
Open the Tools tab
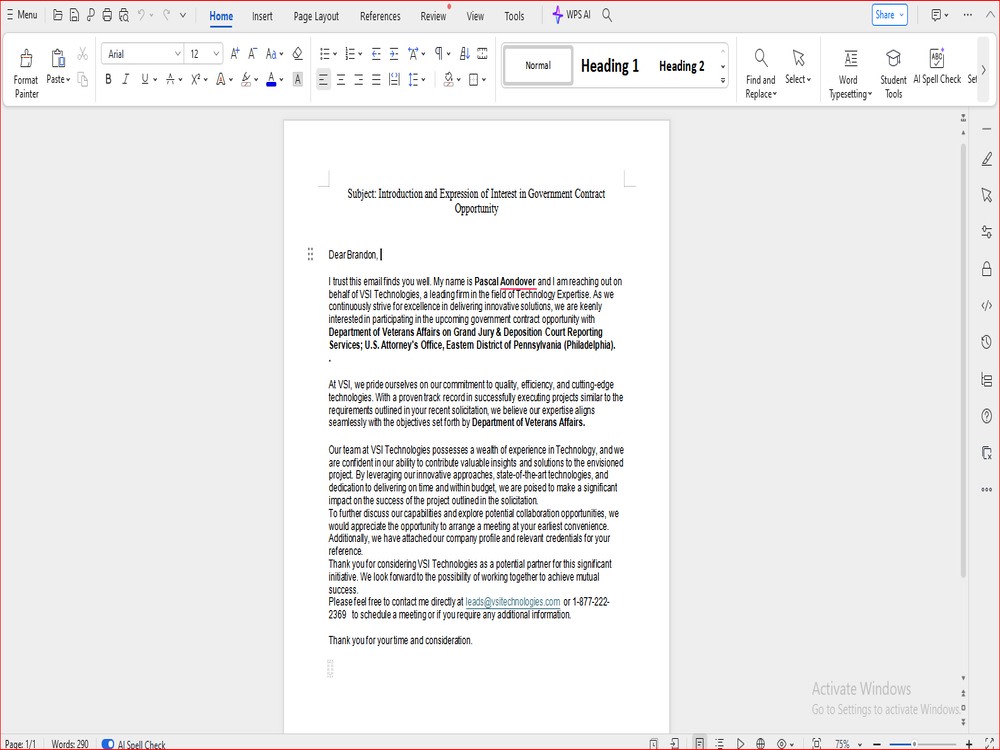pos(514,16)
